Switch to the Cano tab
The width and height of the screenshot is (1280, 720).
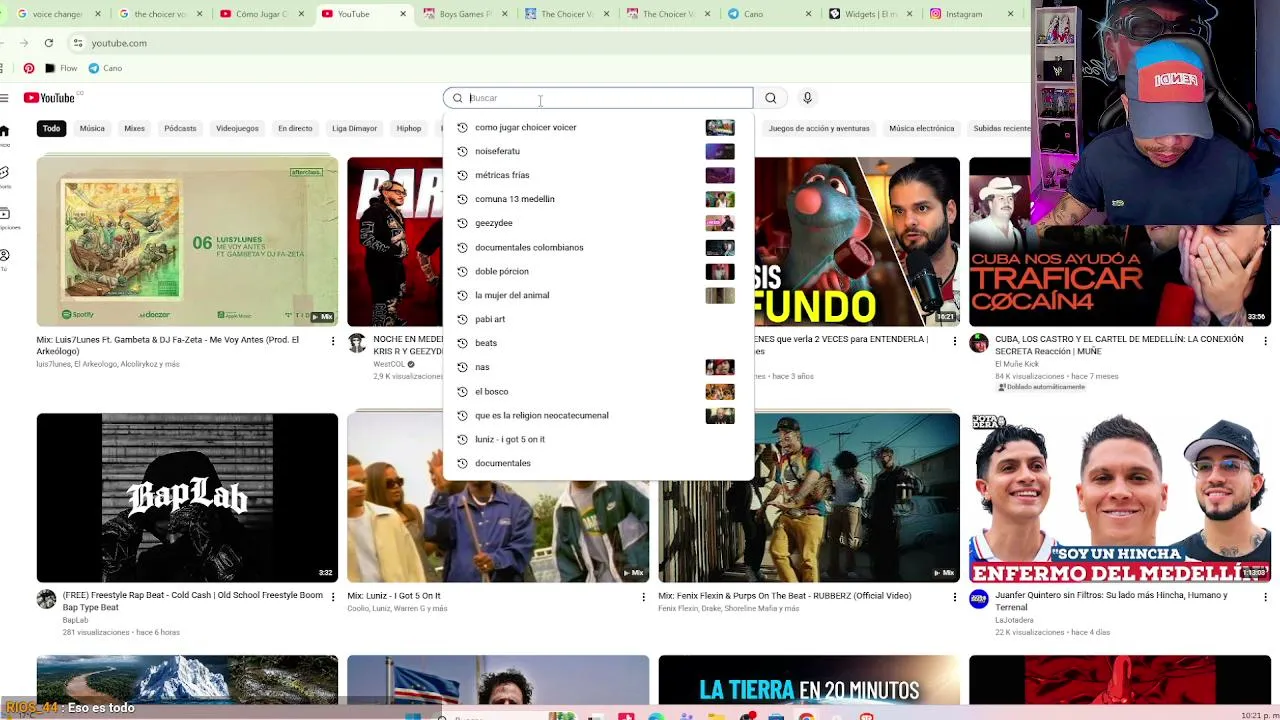point(771,14)
